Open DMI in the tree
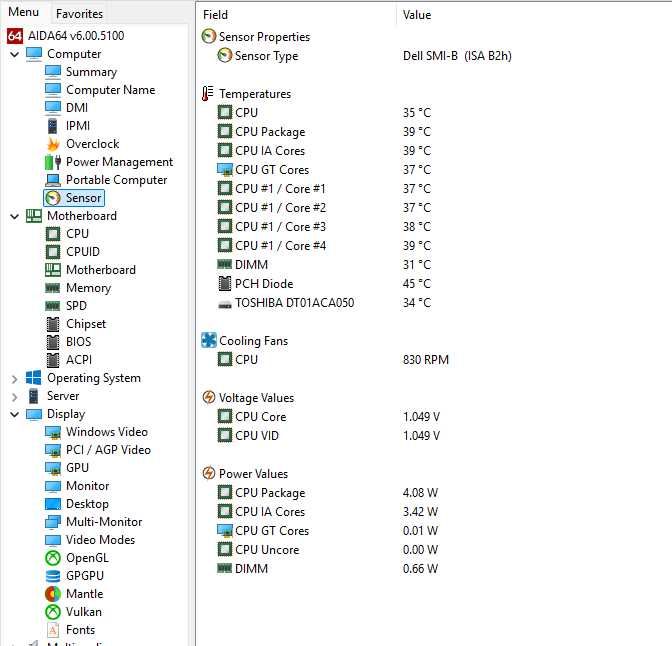 [77, 108]
